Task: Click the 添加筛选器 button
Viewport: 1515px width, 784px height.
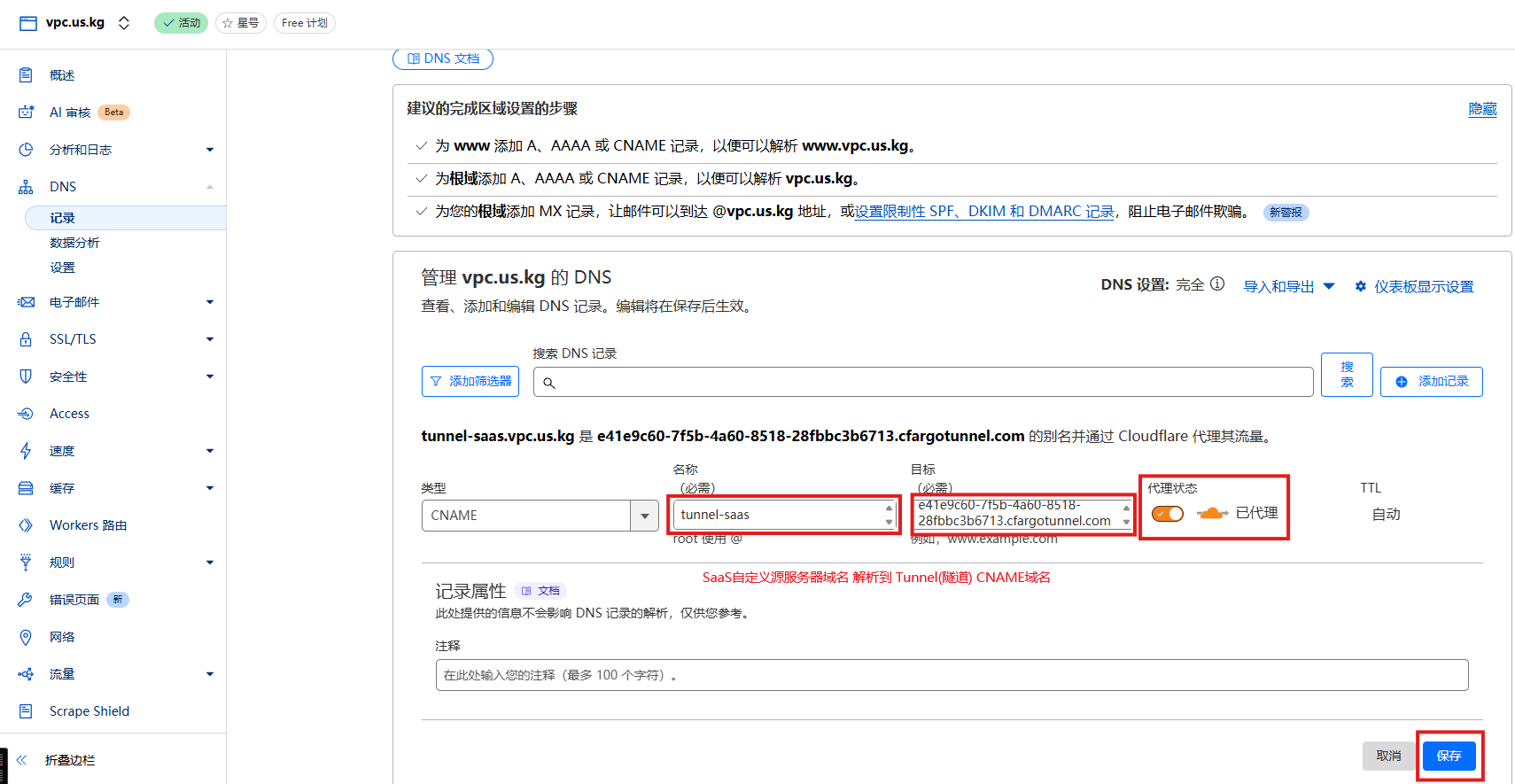Action: point(471,382)
